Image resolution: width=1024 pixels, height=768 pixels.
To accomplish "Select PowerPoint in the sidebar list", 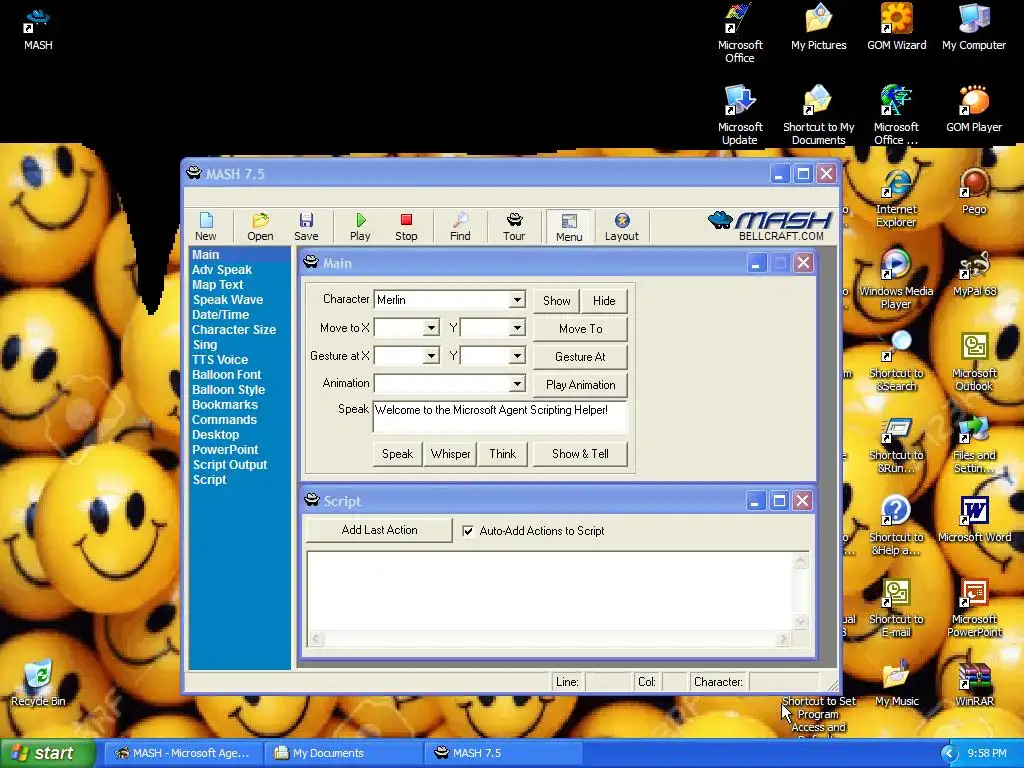I will click(225, 450).
